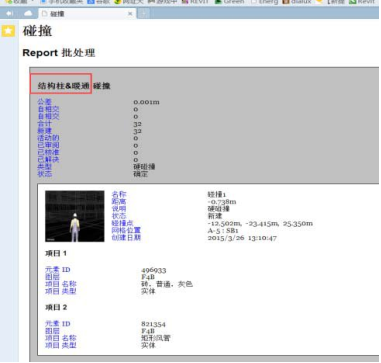Screen dimensions: 381x363
Task: Click the cloud icon beside the back arrow
Action: [28, 13]
